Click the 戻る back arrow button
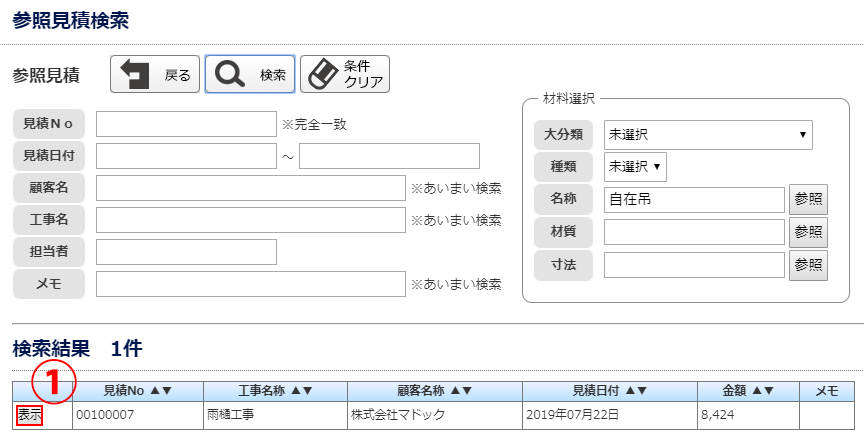This screenshot has height=446, width=864. [154, 74]
